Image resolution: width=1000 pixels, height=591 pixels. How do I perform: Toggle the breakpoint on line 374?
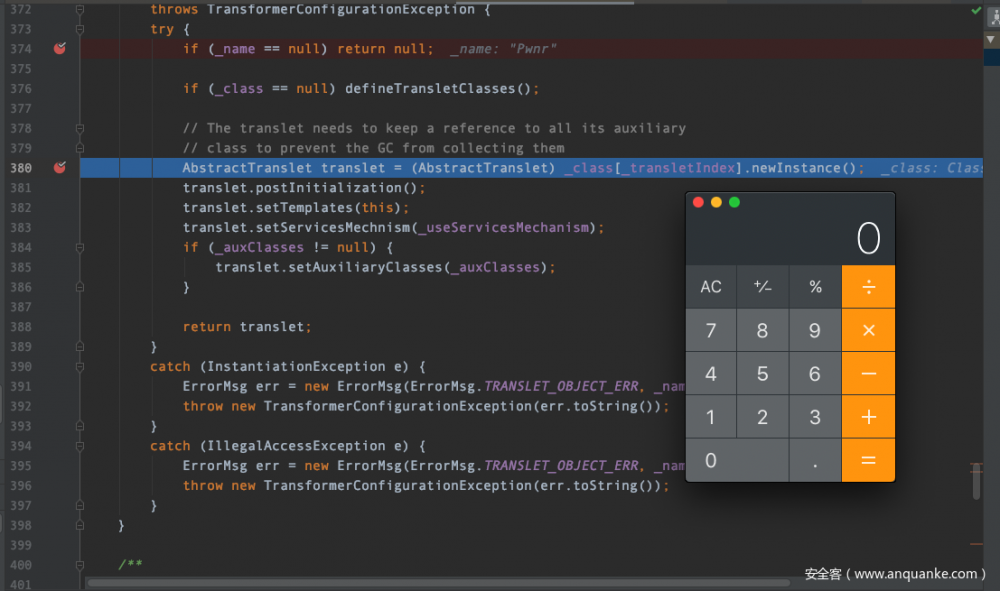pyautogui.click(x=59, y=47)
